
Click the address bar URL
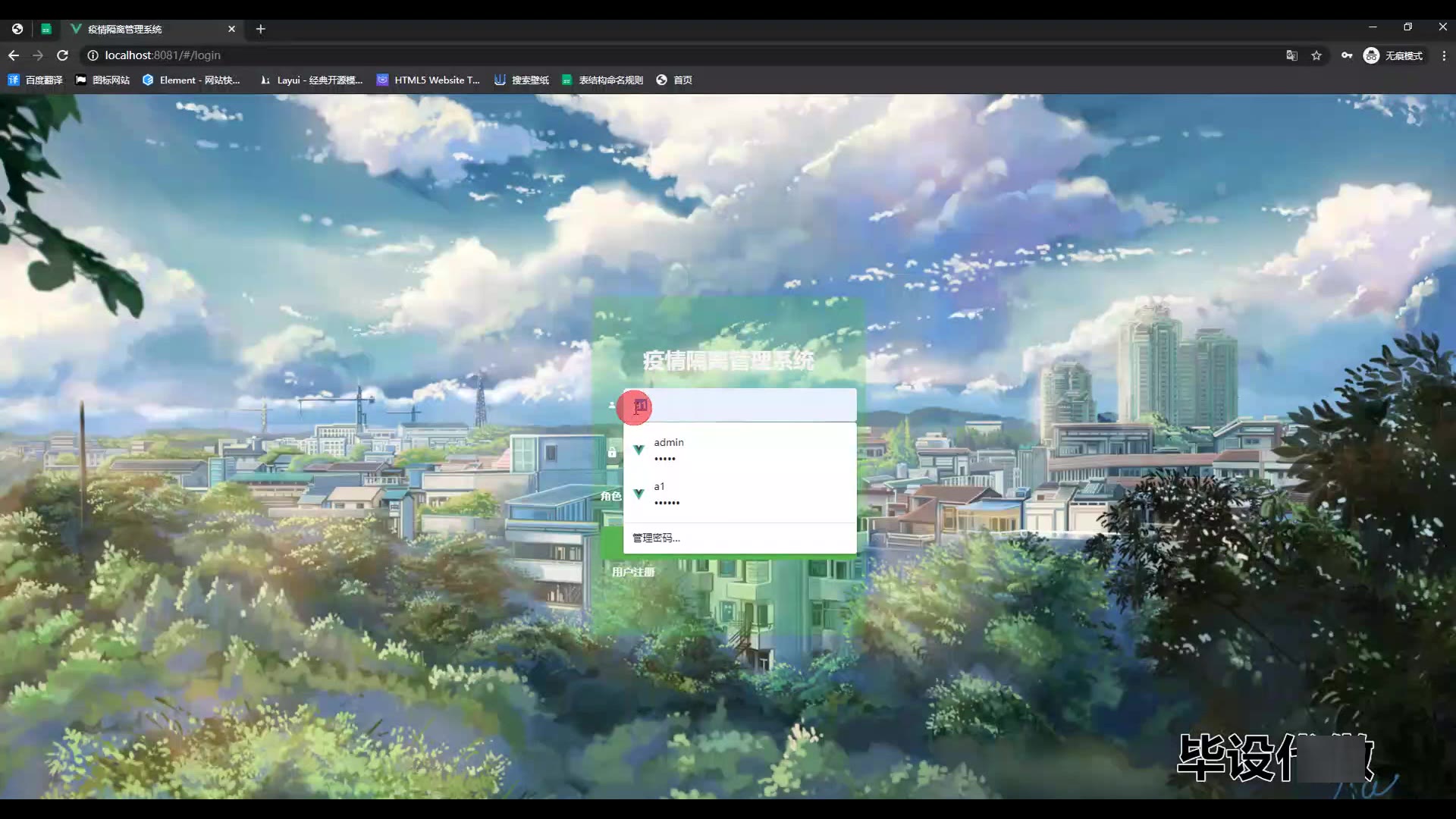[x=163, y=55]
